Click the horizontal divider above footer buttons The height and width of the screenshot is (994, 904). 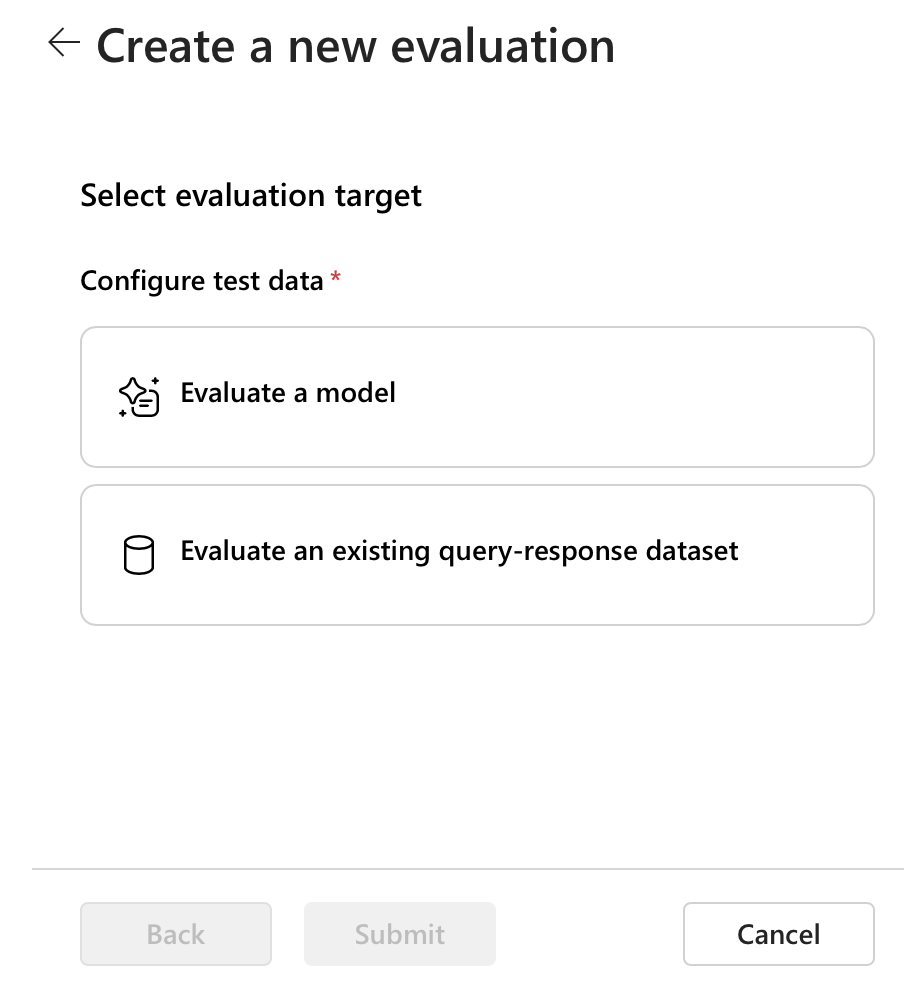tap(468, 869)
